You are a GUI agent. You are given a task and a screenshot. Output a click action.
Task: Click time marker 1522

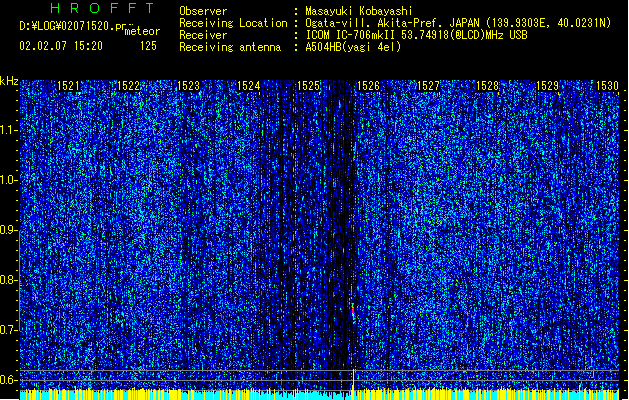click(x=128, y=86)
